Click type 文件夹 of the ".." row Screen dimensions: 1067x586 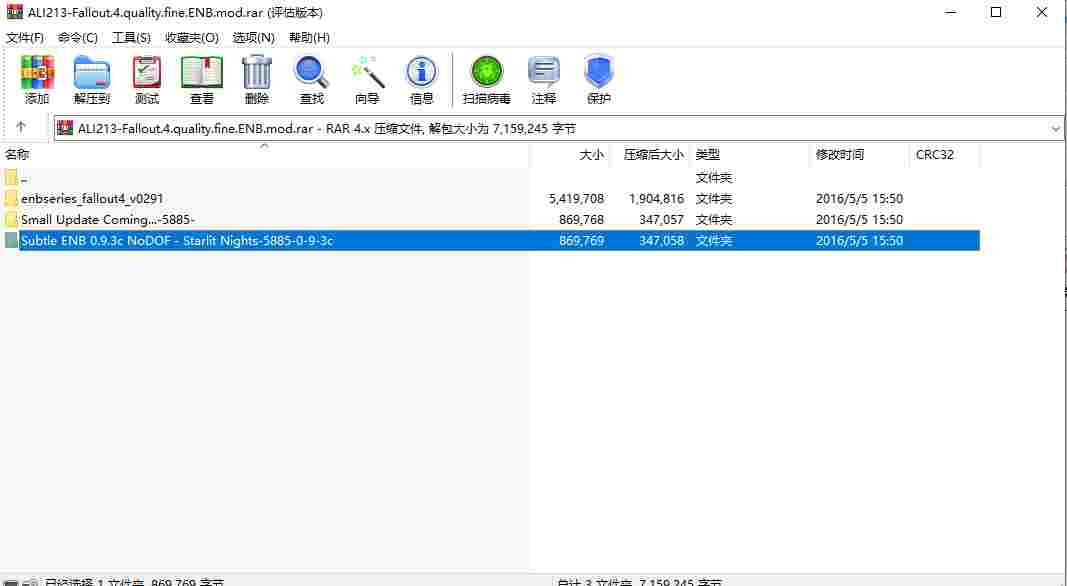click(x=714, y=178)
